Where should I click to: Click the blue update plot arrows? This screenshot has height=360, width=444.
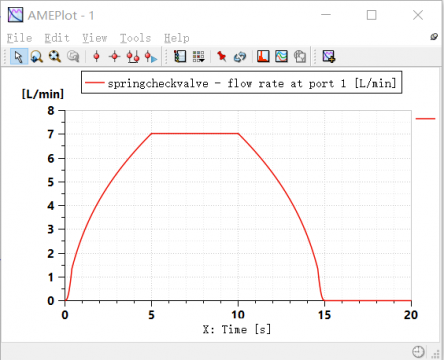(240, 56)
